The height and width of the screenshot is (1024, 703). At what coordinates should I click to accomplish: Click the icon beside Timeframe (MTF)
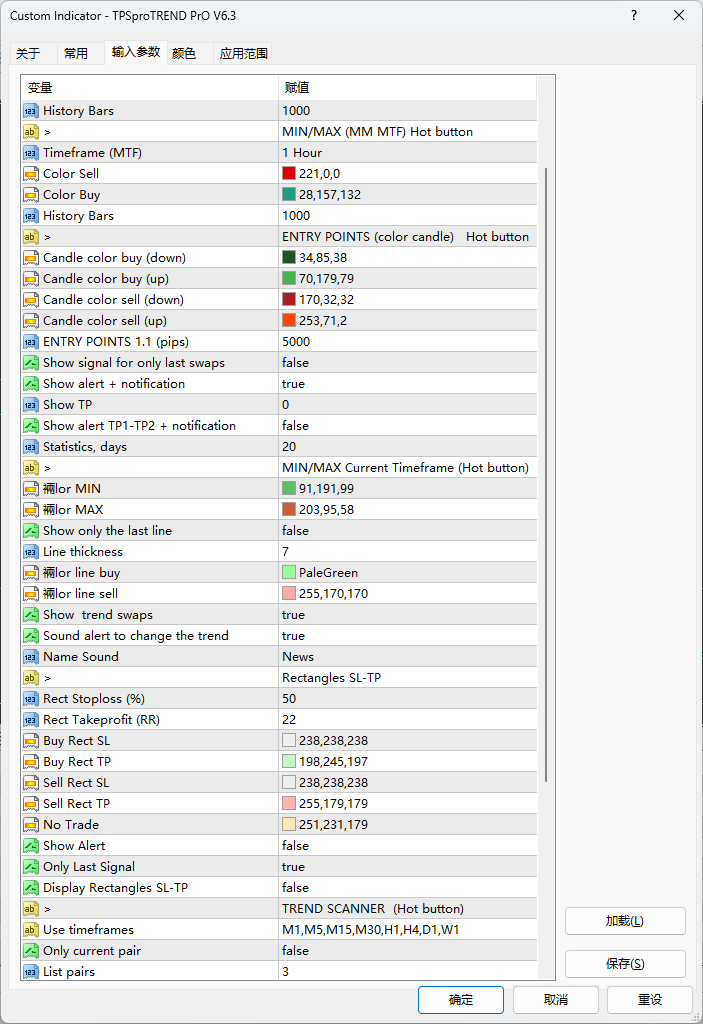pos(31,153)
